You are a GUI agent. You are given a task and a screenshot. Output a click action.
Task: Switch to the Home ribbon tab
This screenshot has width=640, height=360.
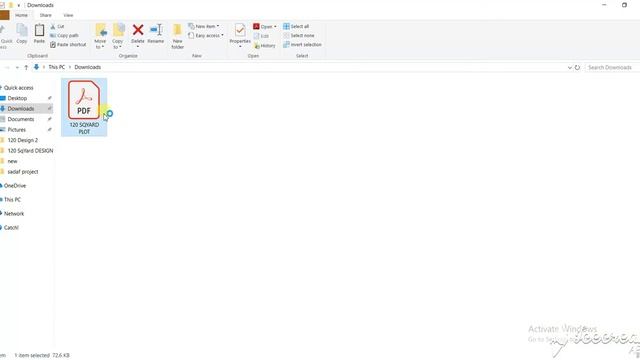click(21, 15)
